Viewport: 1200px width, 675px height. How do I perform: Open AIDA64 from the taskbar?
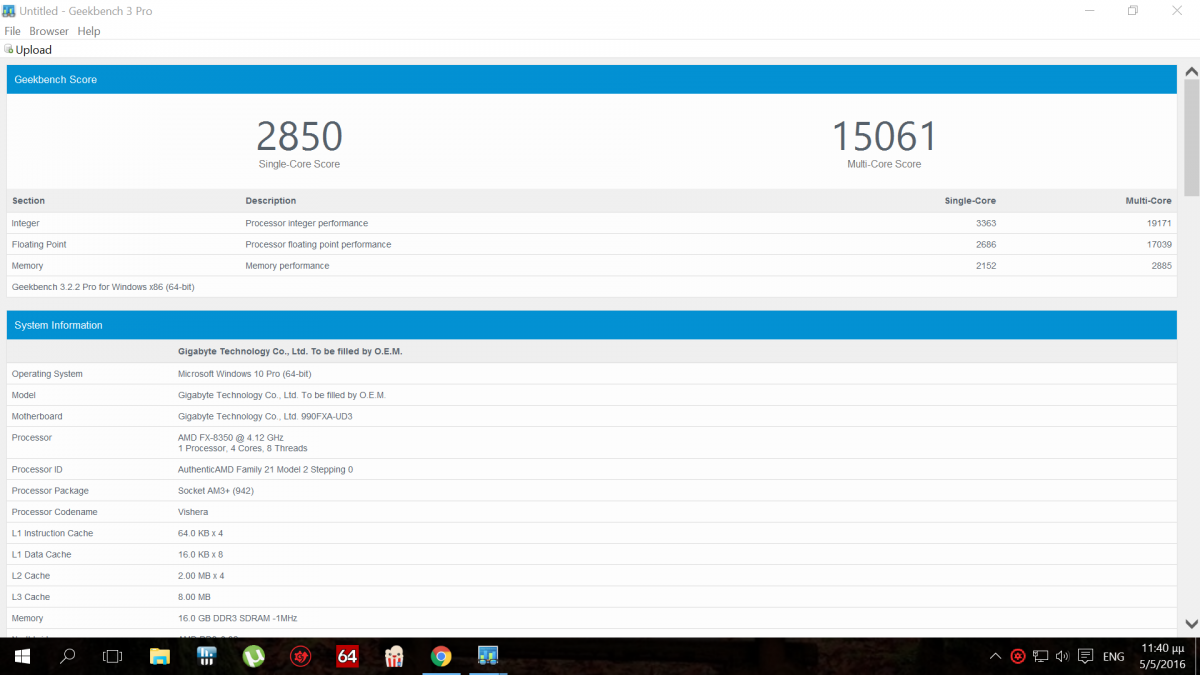347,656
